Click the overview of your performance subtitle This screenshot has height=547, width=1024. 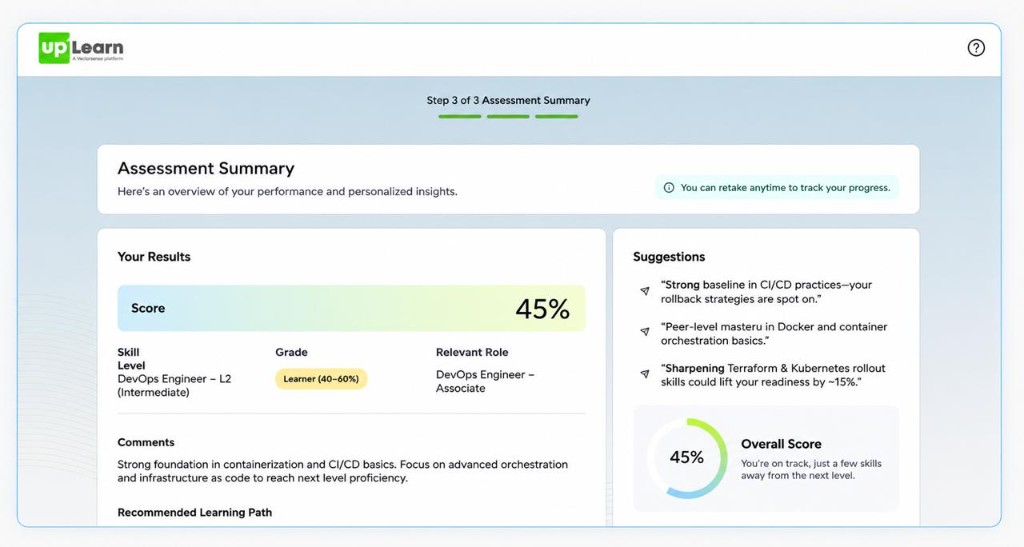click(x=287, y=192)
